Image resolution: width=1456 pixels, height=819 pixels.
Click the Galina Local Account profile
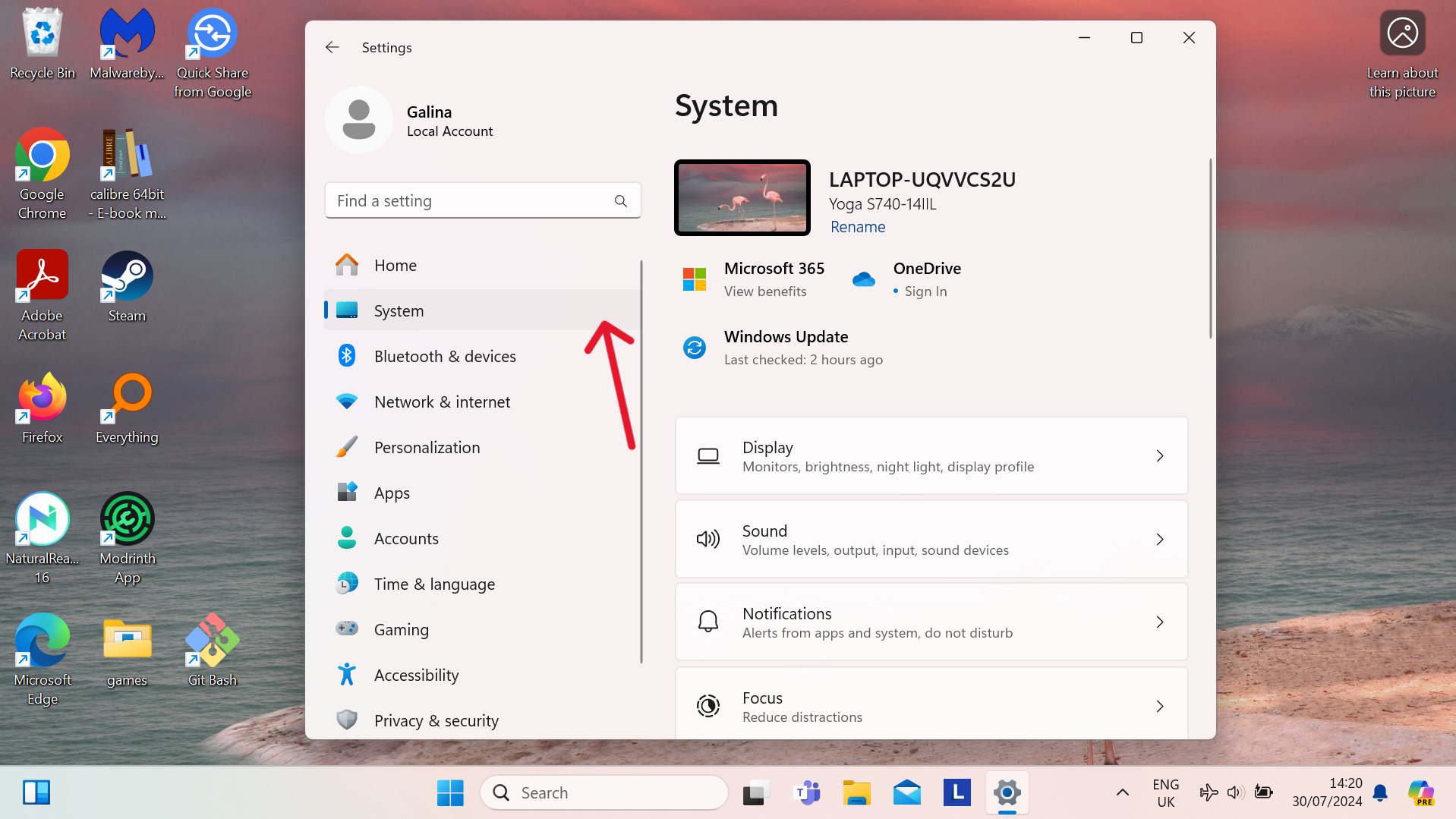click(x=410, y=121)
